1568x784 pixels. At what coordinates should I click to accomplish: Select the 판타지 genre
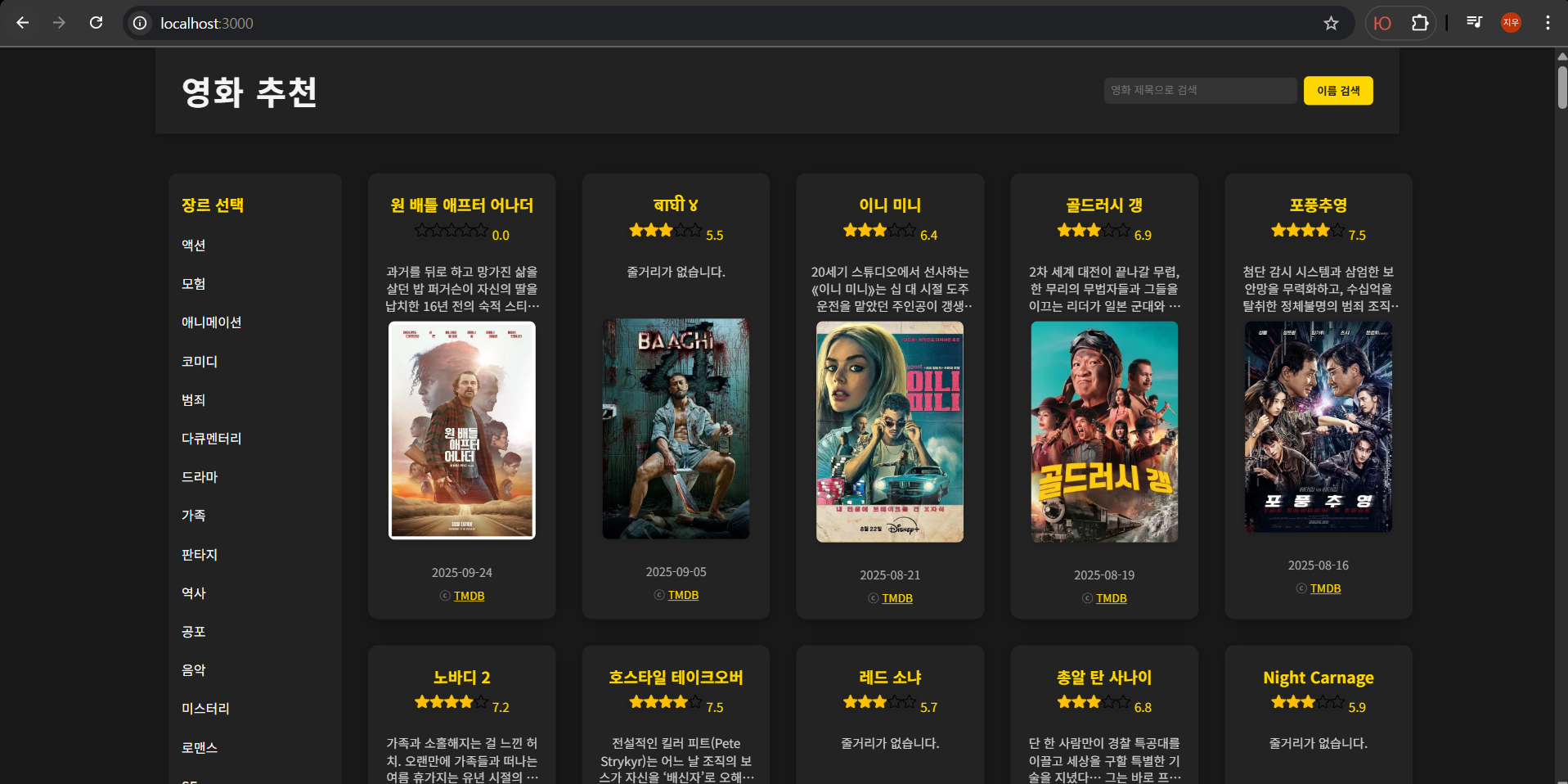pyautogui.click(x=200, y=554)
